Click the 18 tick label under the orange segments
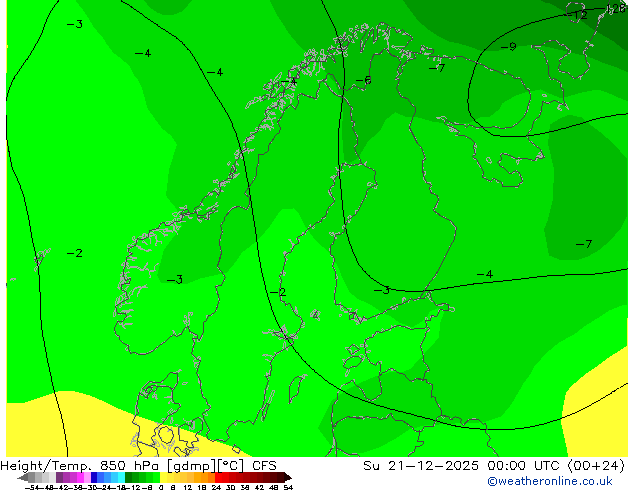 (202, 487)
